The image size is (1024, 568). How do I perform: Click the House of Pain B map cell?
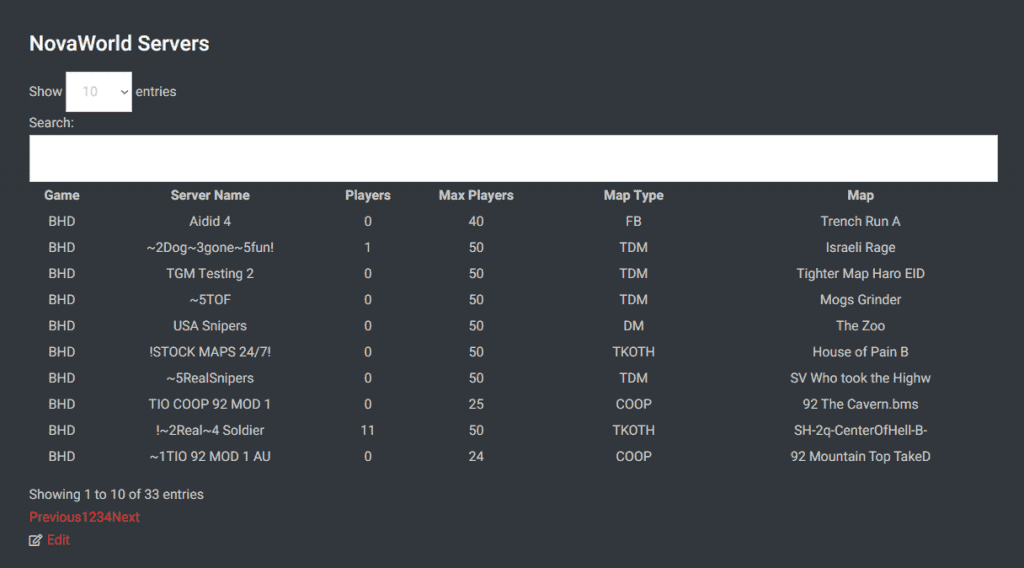click(860, 352)
